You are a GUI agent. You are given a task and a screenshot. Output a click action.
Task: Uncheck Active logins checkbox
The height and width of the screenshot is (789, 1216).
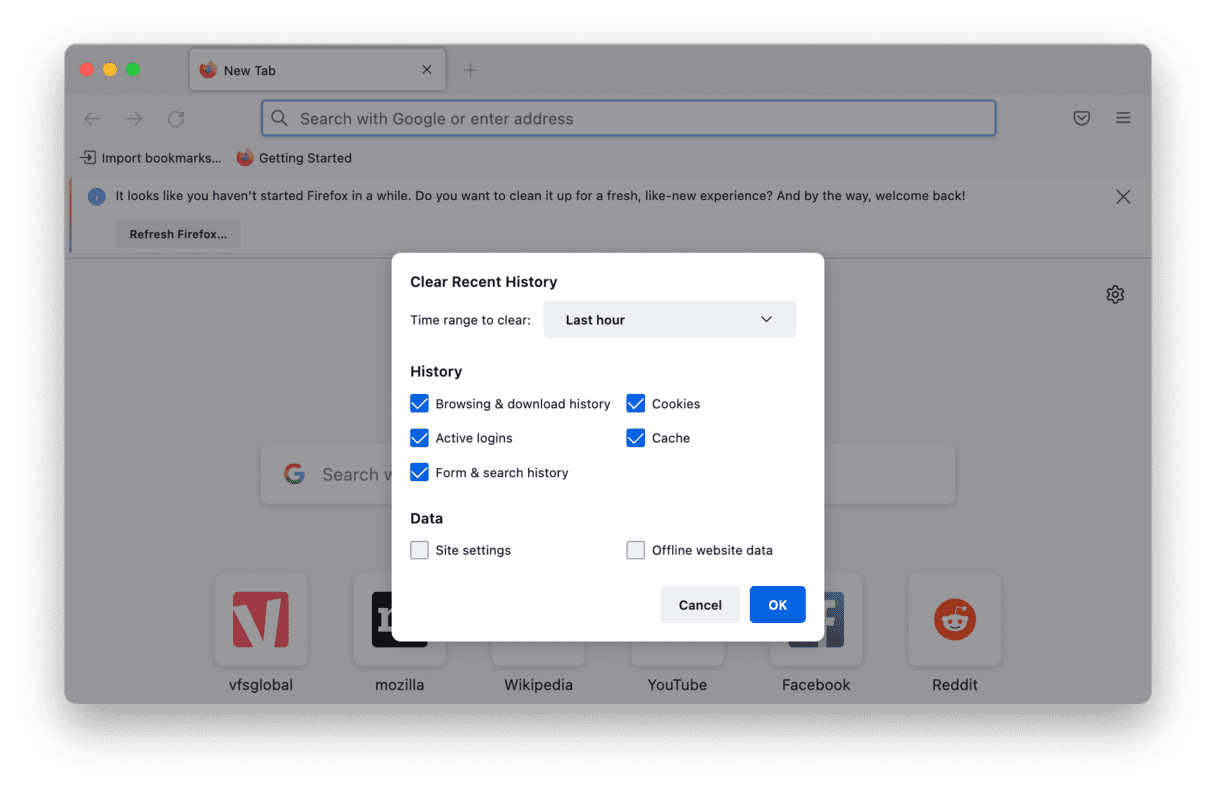click(x=419, y=438)
